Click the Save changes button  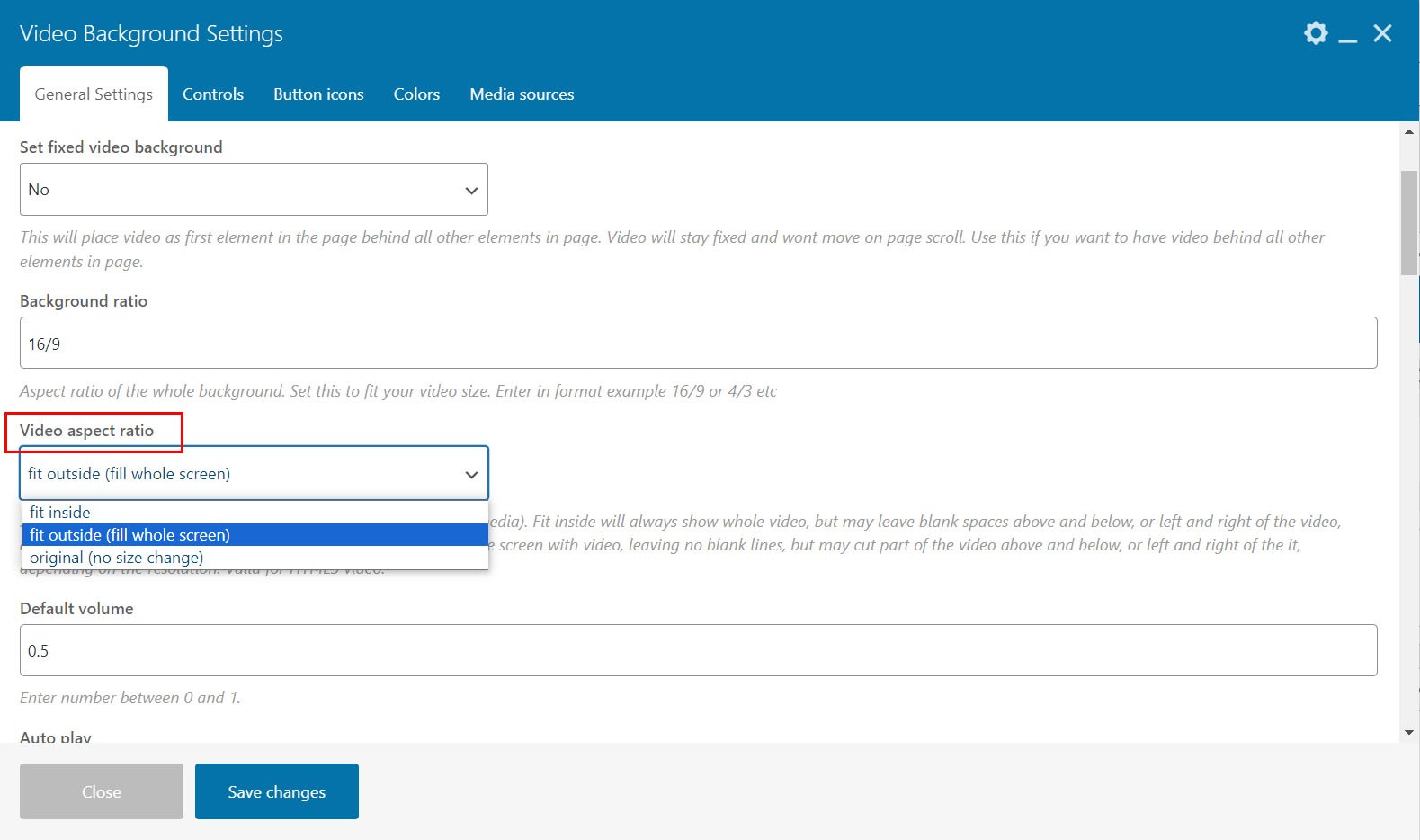(x=277, y=791)
